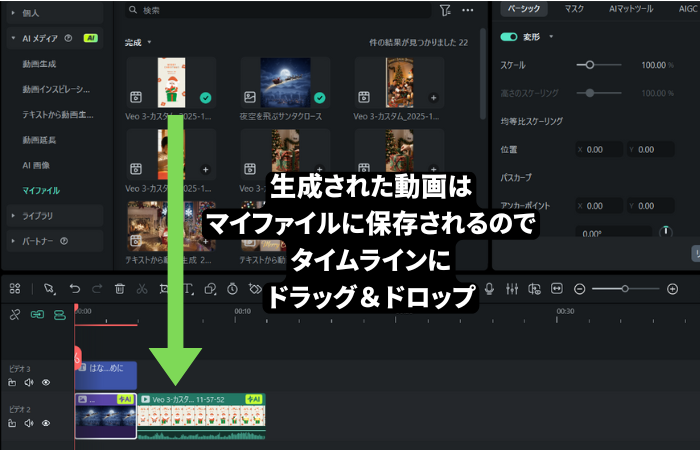The width and height of the screenshot is (700, 450).
Task: Click help icon next to AI メディア
Action: point(68,38)
